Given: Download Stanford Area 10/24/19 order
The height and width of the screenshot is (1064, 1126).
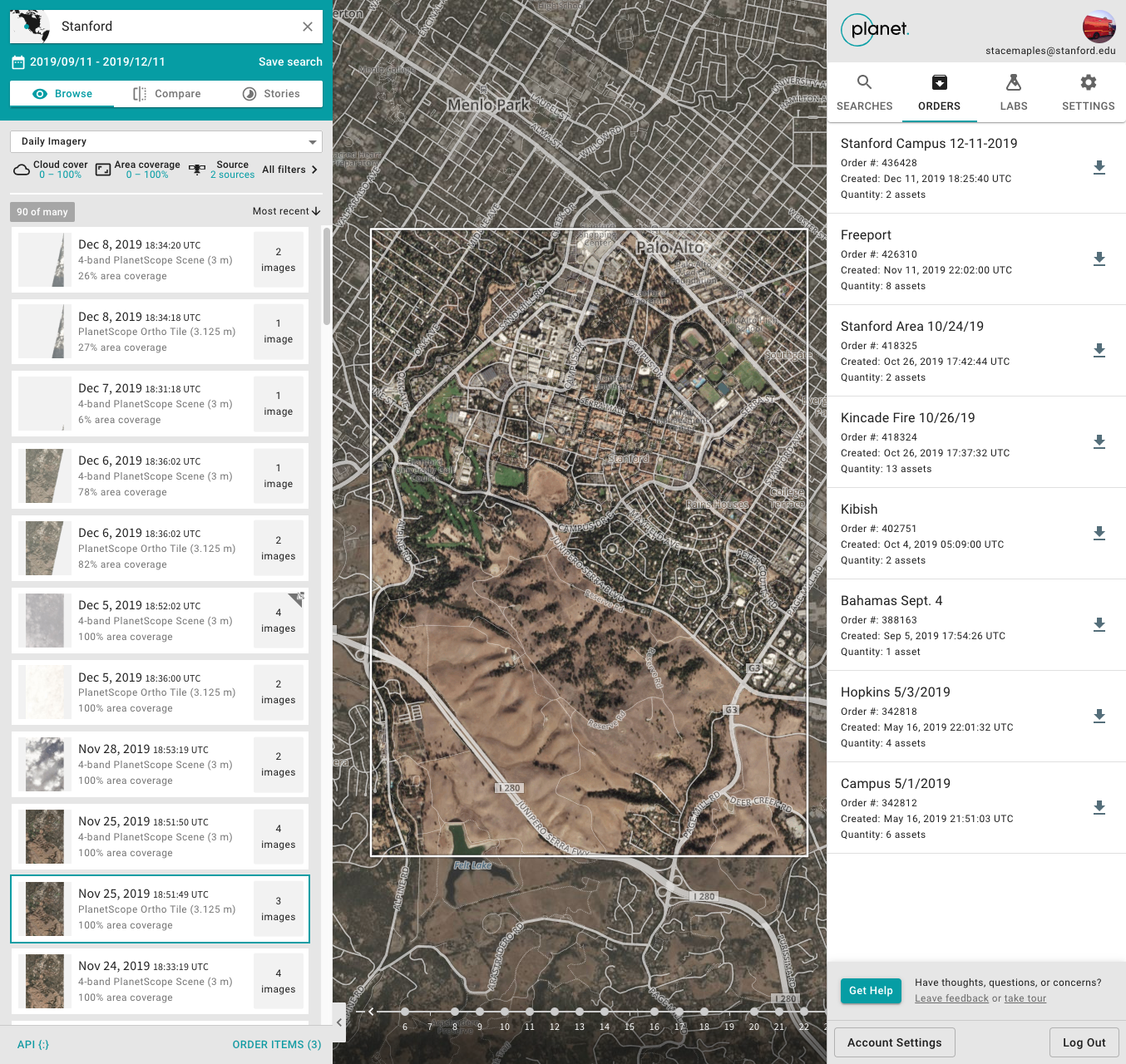Looking at the screenshot, I should (x=1099, y=351).
